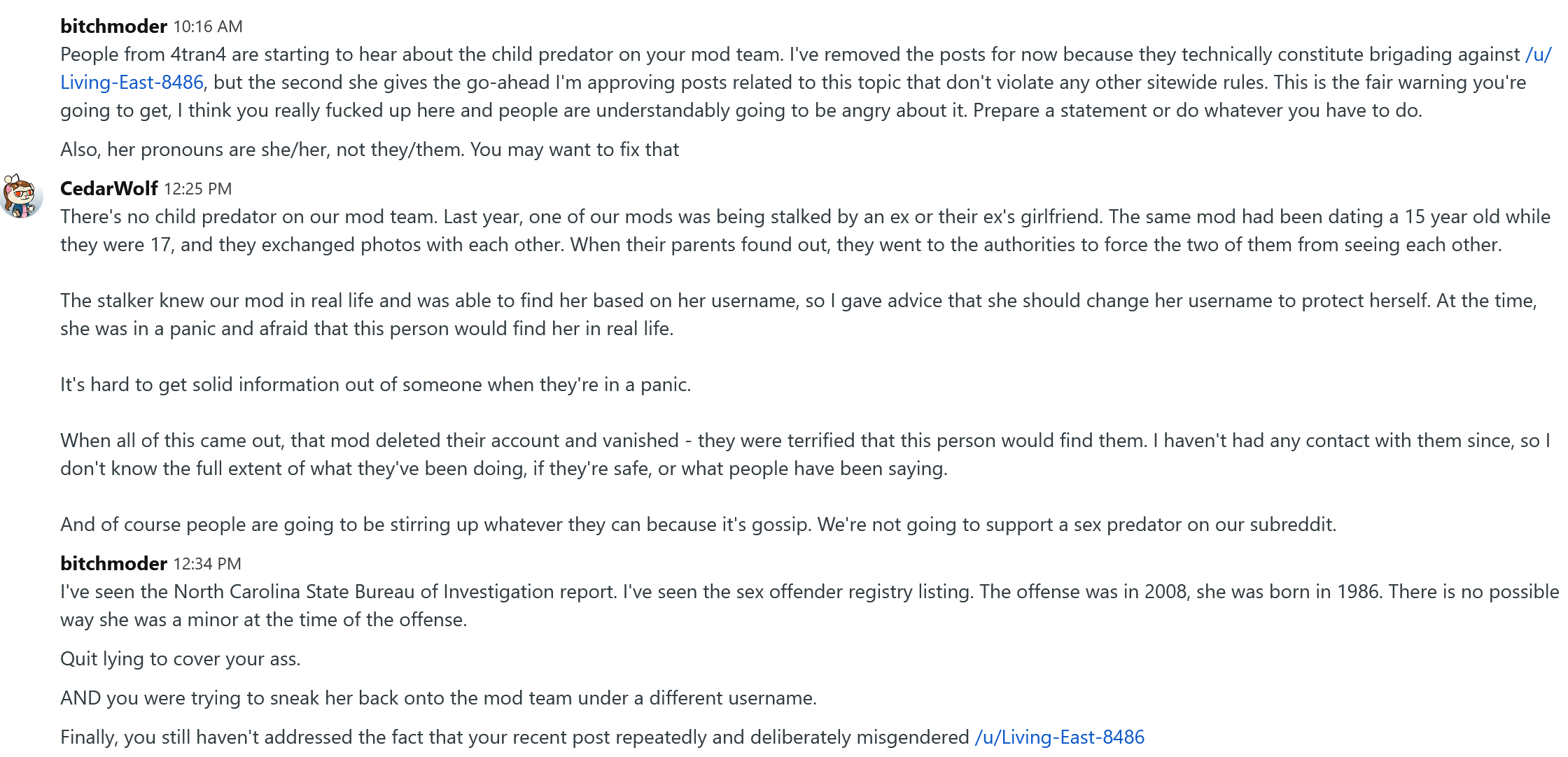Open the CedarWolf username link
1568x757 pixels.
point(109,189)
